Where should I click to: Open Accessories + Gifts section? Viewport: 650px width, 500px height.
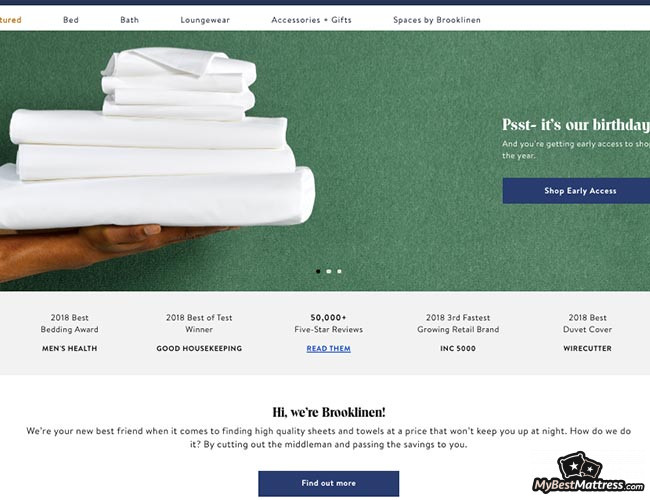pyautogui.click(x=312, y=20)
